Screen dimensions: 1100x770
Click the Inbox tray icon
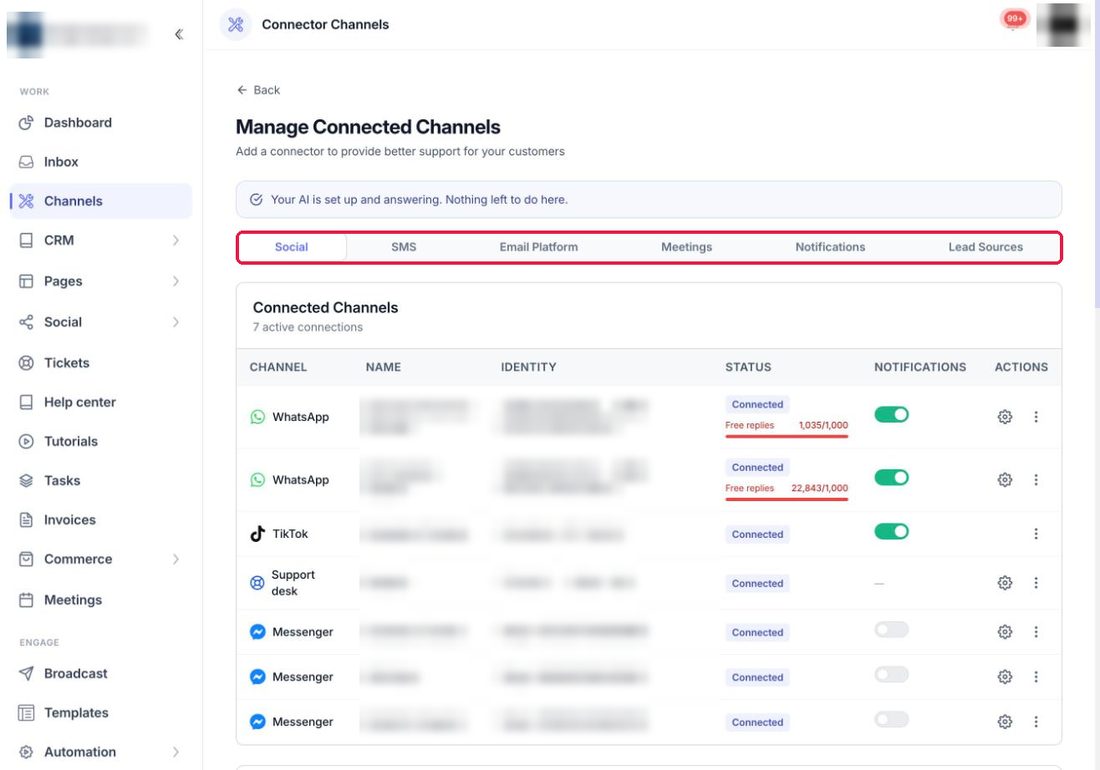[26, 162]
